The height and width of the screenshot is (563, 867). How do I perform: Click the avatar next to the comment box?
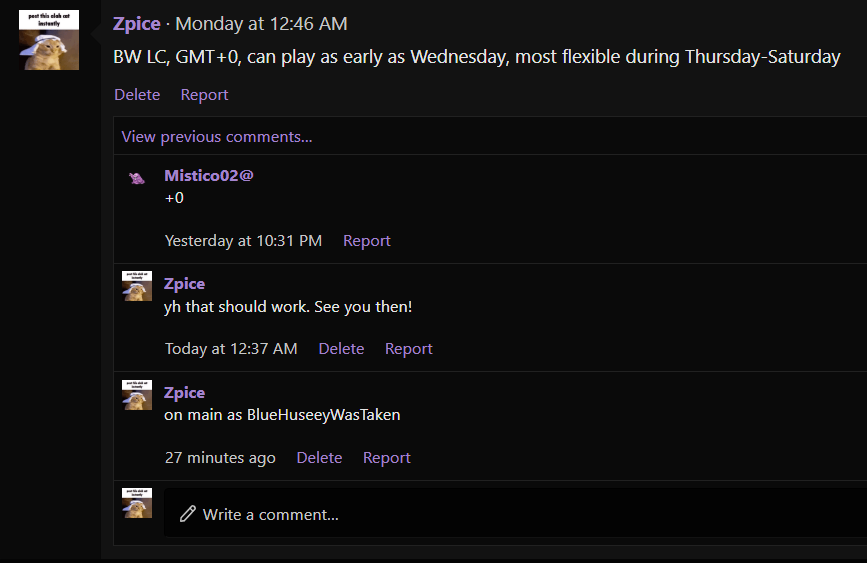(137, 503)
